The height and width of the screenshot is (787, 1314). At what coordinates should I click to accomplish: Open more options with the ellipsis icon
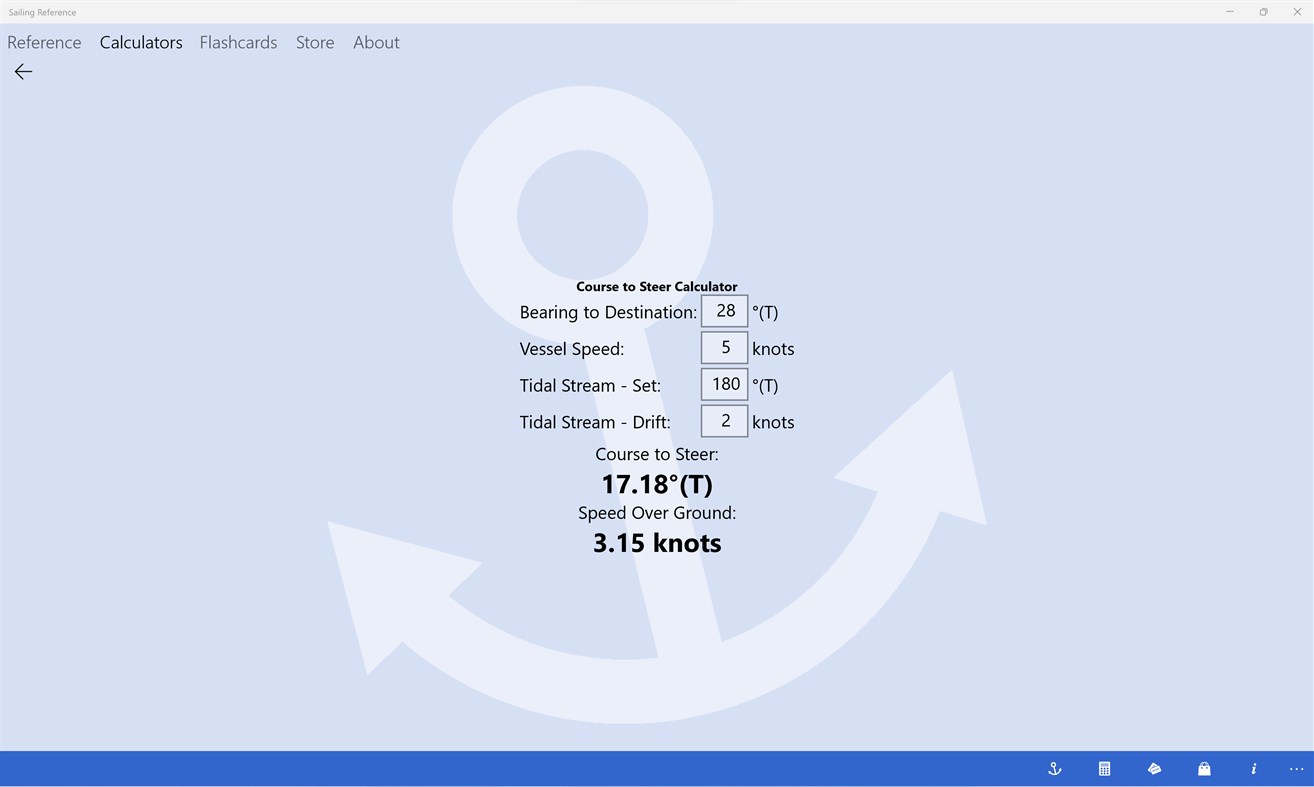click(1296, 768)
